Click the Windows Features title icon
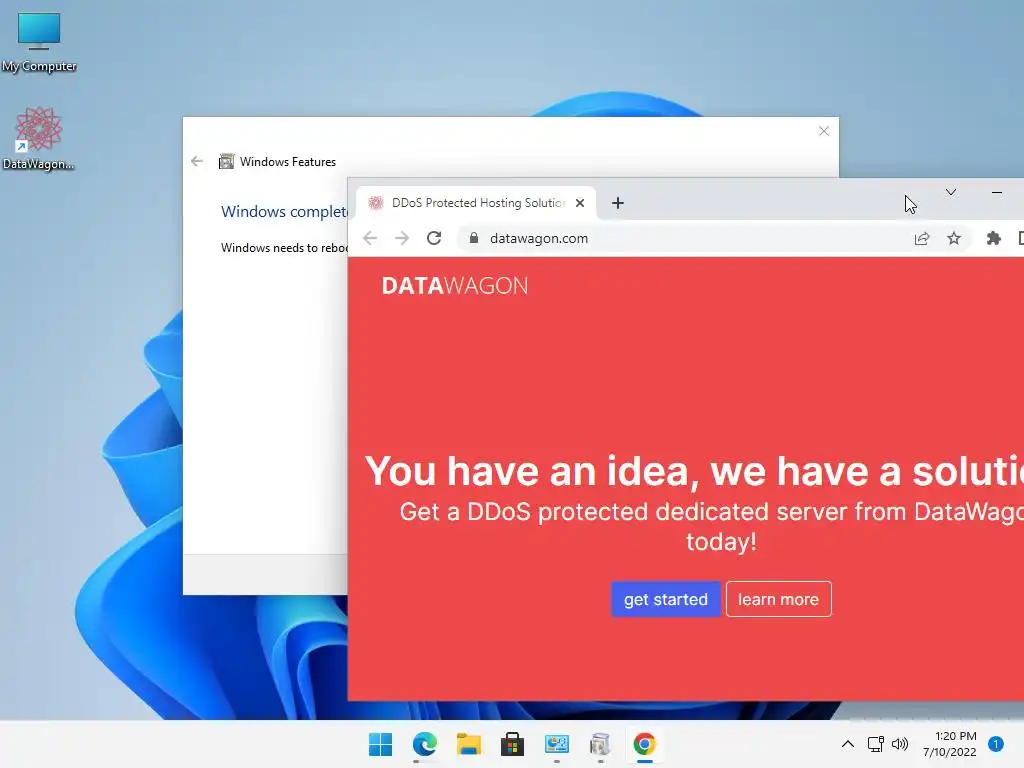This screenshot has height=768, width=1024. tap(227, 161)
